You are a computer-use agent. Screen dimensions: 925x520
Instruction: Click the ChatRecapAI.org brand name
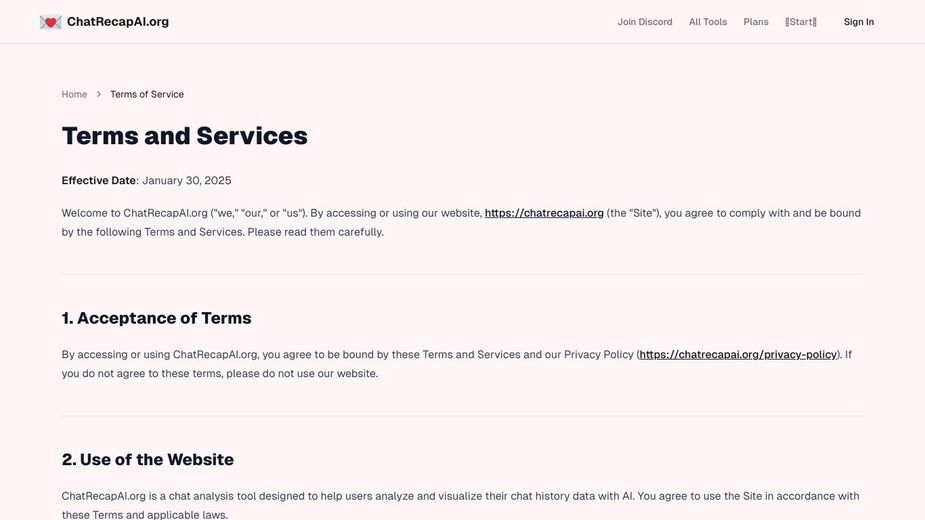pyautogui.click(x=118, y=22)
